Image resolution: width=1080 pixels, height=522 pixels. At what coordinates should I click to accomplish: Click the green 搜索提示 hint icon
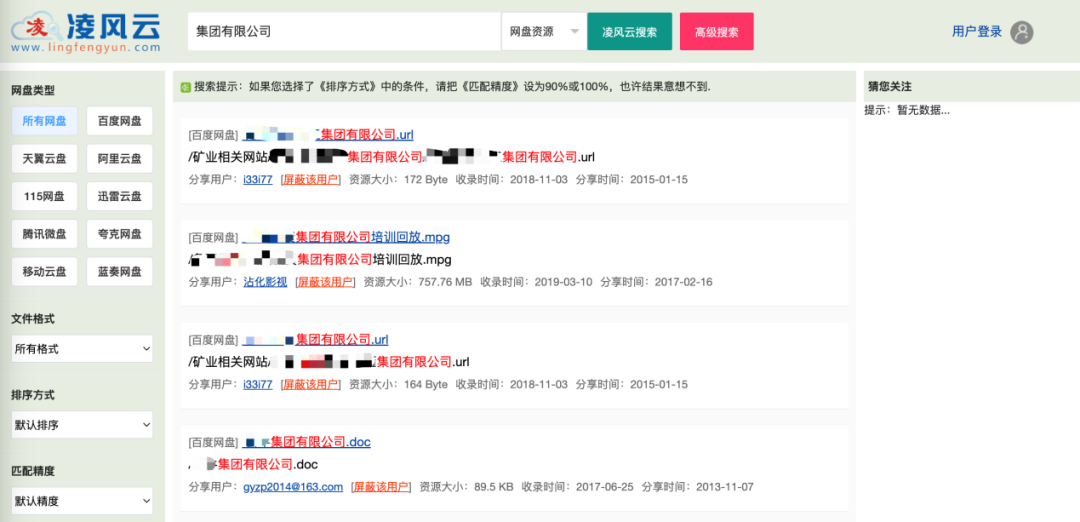click(x=185, y=87)
